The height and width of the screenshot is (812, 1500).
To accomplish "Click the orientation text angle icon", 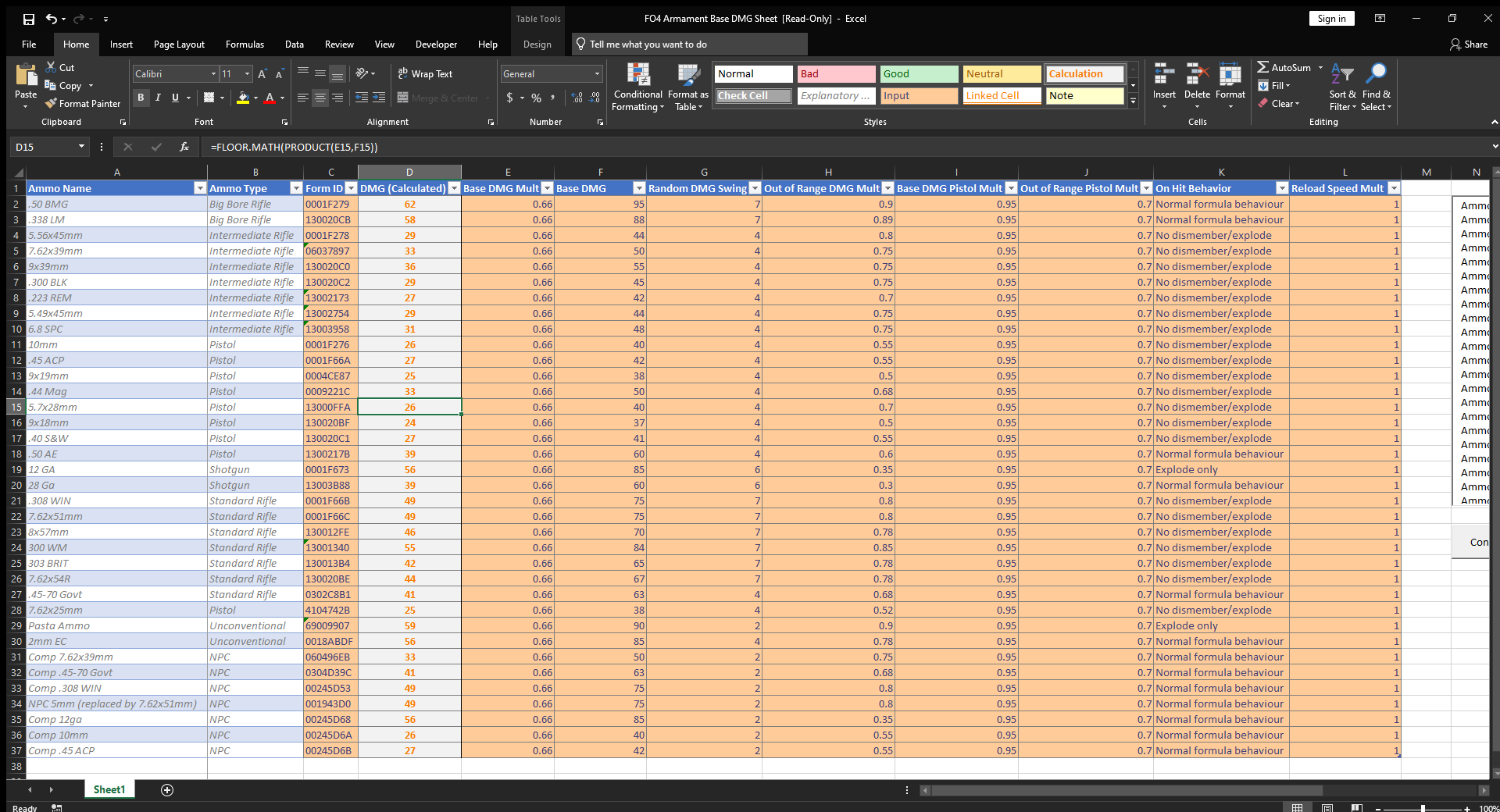I will tap(362, 73).
